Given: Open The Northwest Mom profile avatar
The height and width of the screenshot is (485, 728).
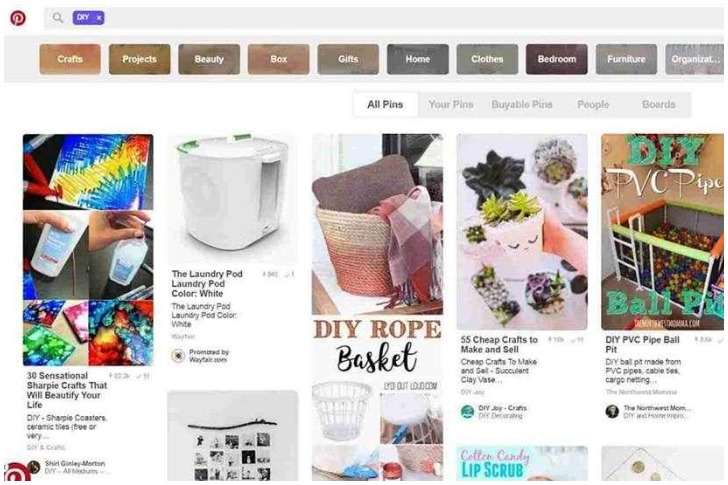Looking at the screenshot, I should 612,411.
